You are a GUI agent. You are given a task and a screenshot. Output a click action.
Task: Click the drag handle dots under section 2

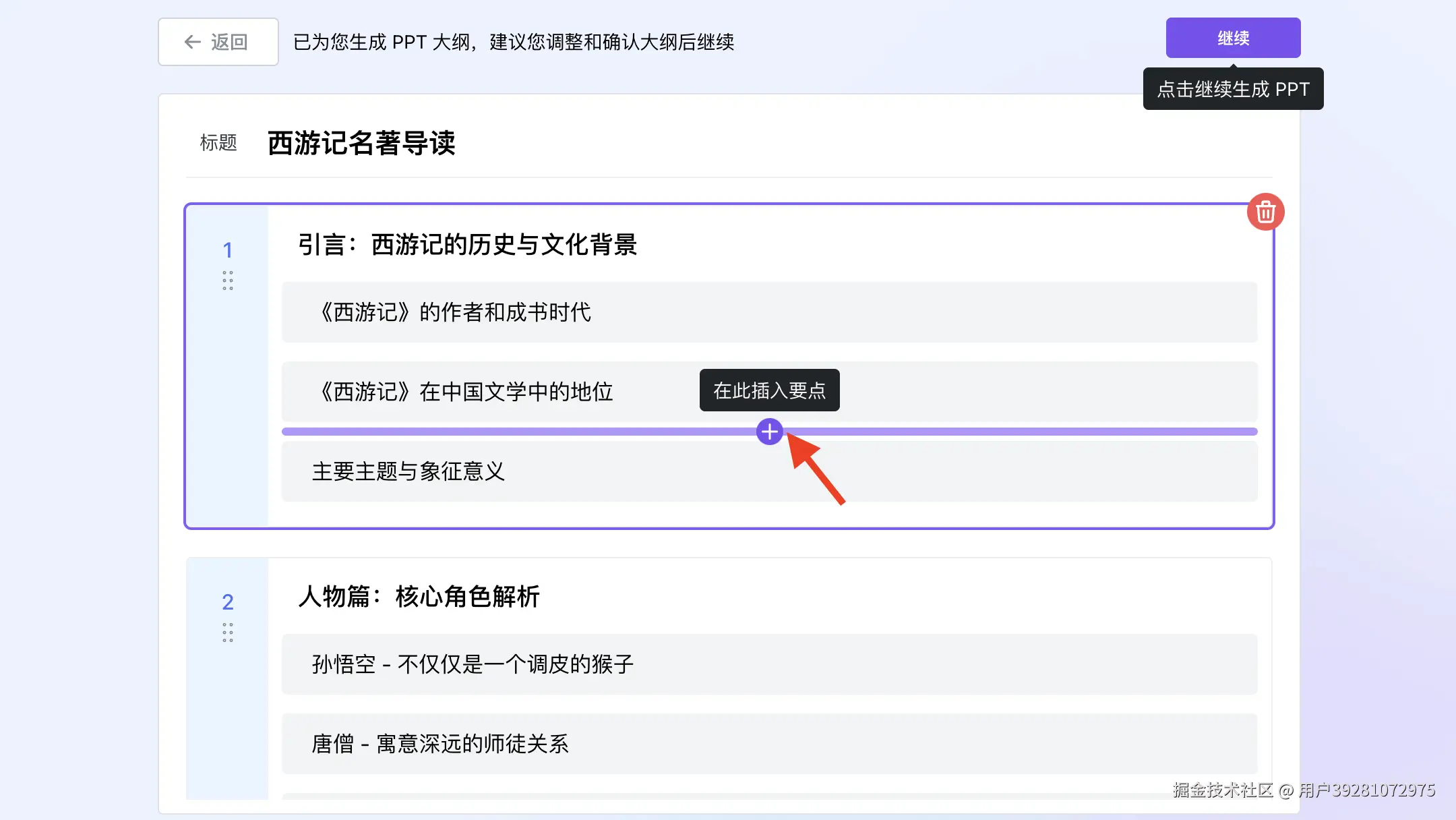(x=228, y=633)
